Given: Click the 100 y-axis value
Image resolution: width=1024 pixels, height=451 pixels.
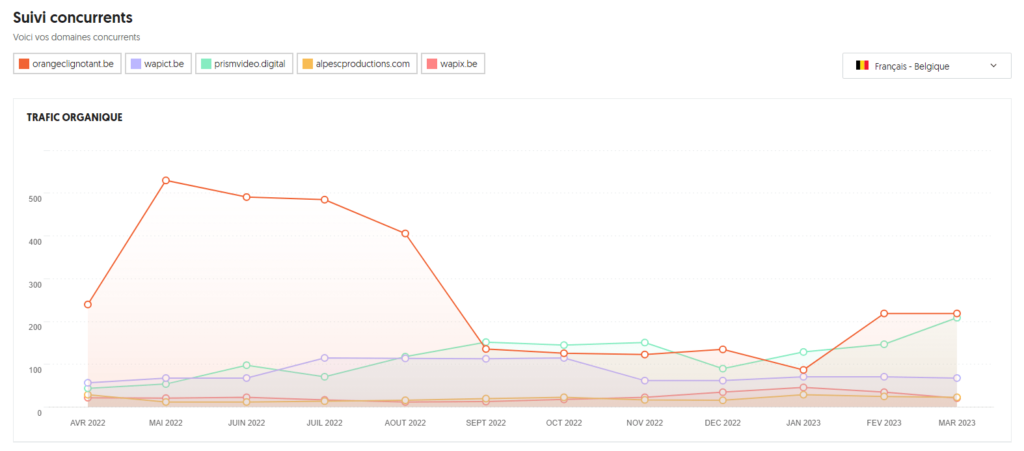Looking at the screenshot, I should (35, 369).
